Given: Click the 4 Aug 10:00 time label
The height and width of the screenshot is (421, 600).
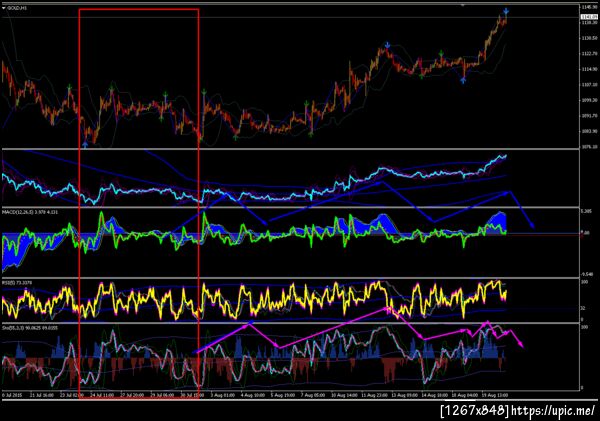Looking at the screenshot, I should tap(253, 395).
